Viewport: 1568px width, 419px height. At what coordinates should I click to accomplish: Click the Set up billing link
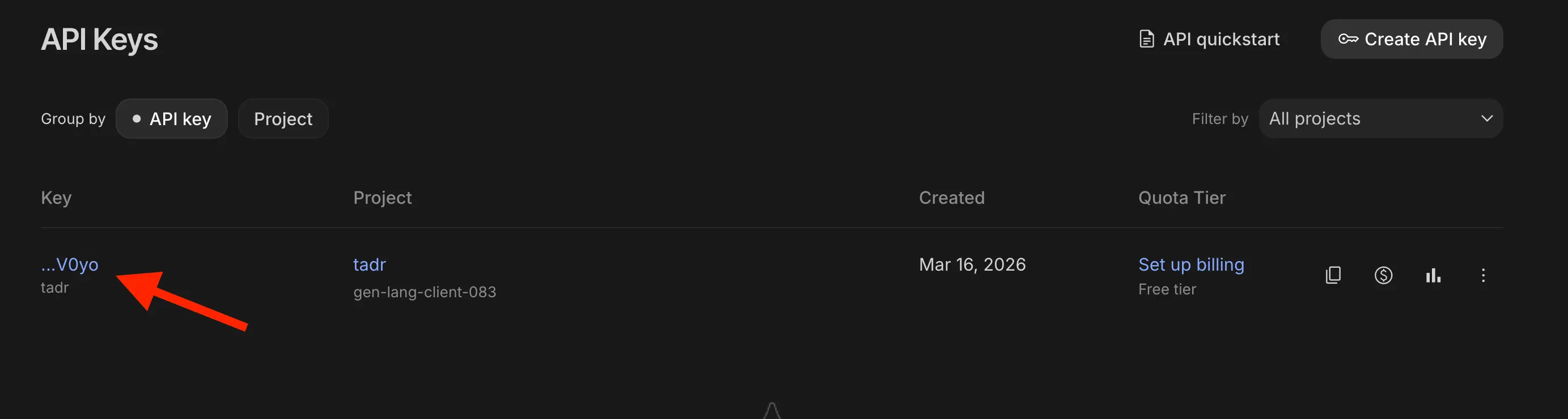coord(1190,264)
